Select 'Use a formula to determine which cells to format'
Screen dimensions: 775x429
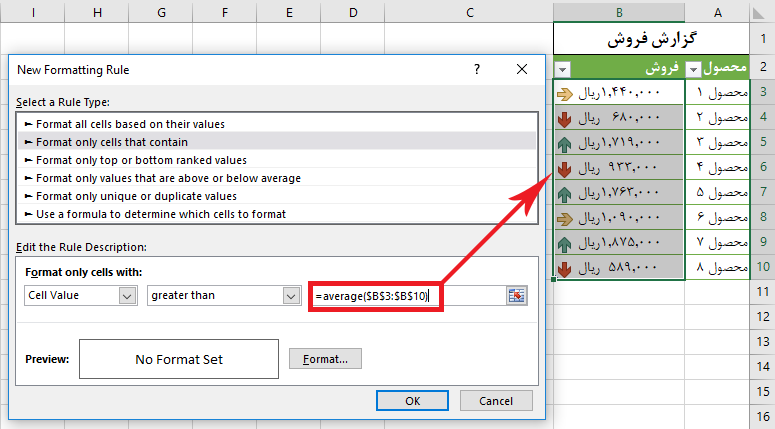[x=277, y=214]
